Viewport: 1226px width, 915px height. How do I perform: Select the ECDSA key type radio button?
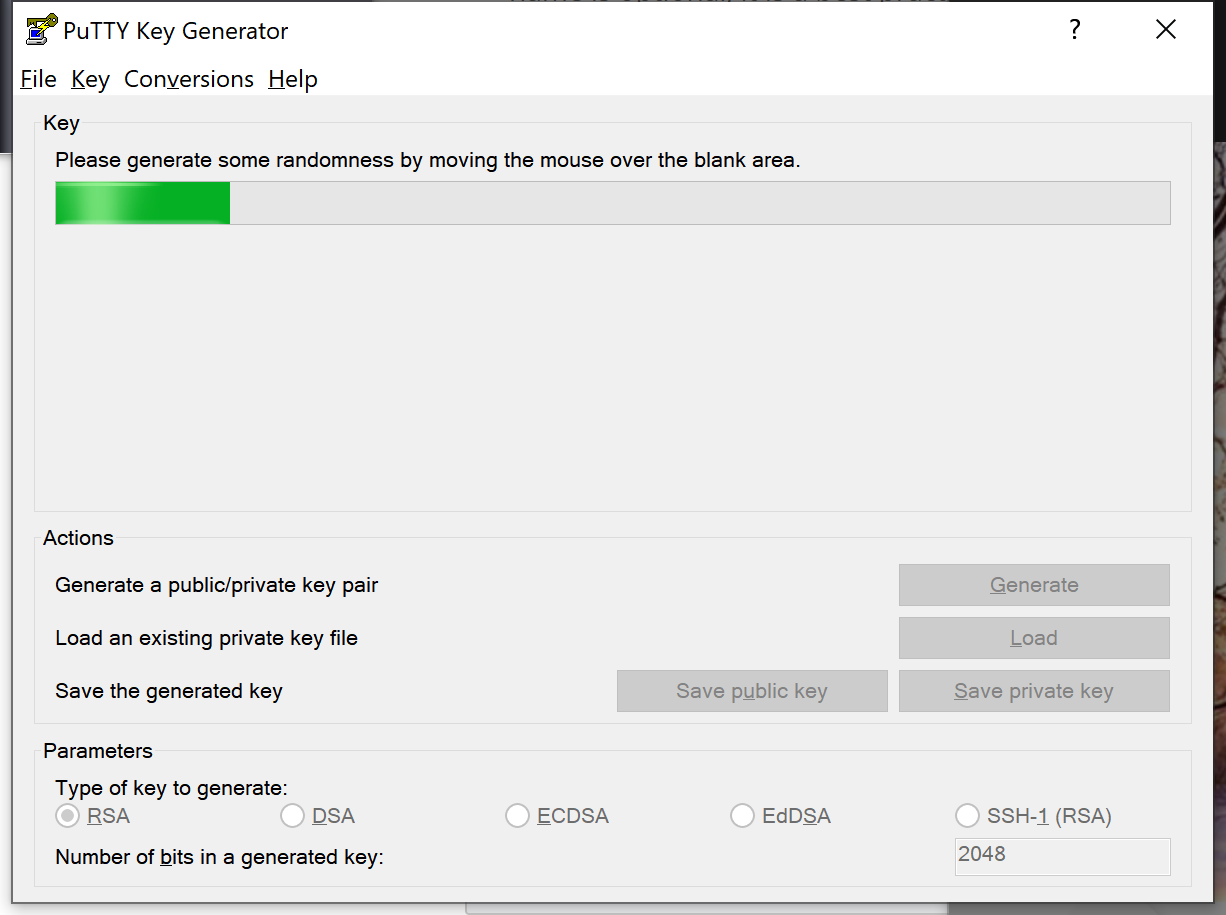(x=517, y=816)
